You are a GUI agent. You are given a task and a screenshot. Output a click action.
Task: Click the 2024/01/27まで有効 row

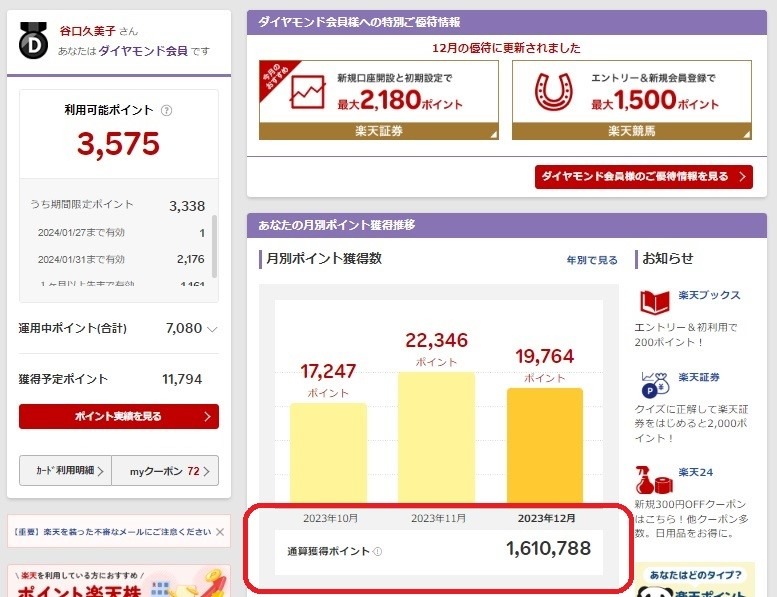tap(119, 232)
